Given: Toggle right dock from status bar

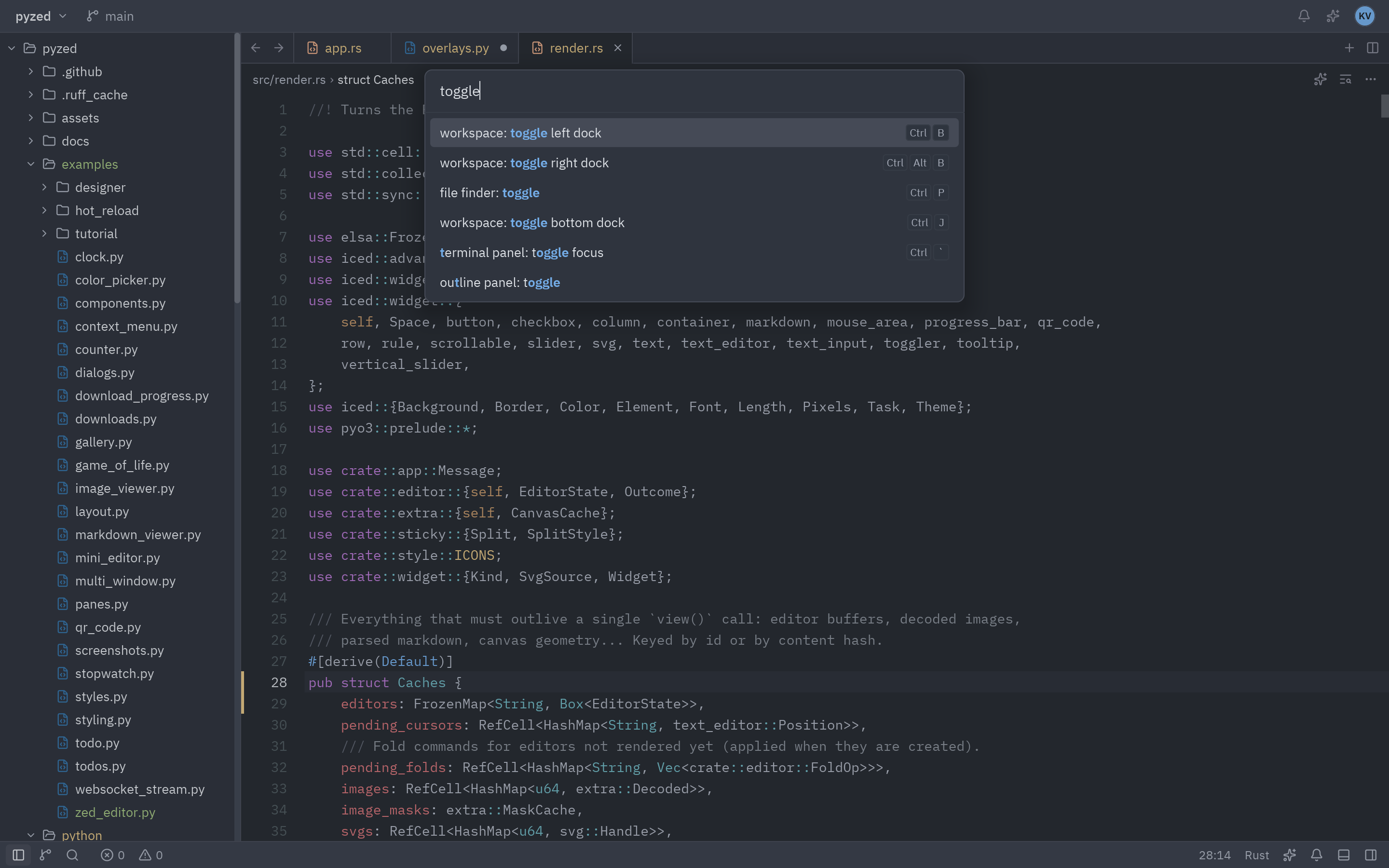Looking at the screenshot, I should [x=1371, y=855].
